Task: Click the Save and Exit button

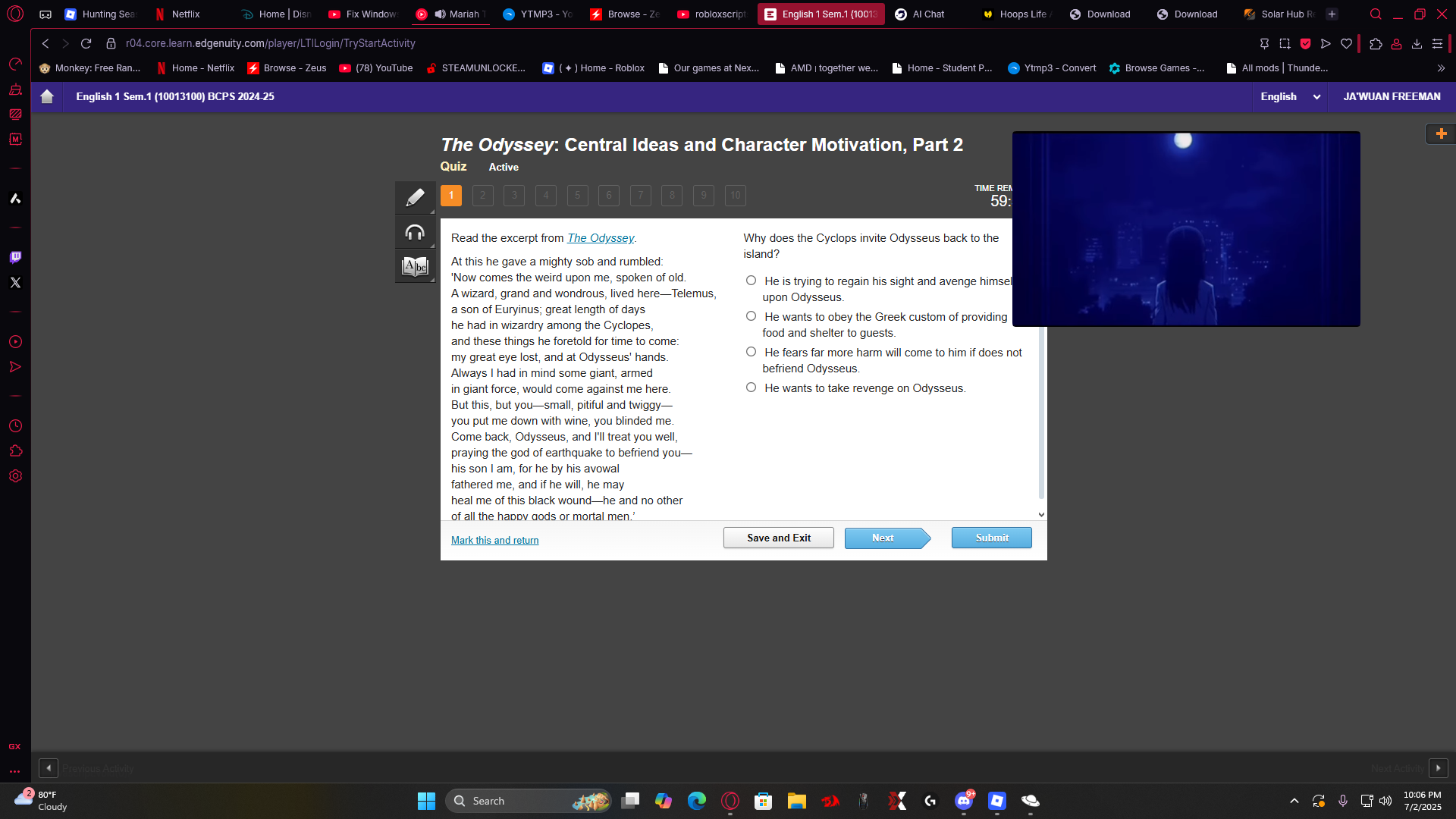Action: (778, 538)
